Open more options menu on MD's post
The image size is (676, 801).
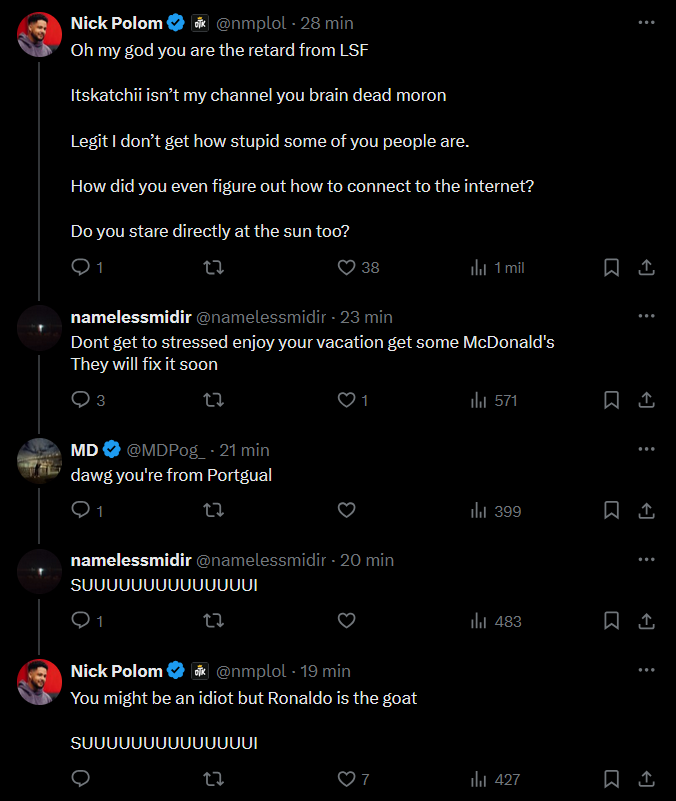click(646, 449)
